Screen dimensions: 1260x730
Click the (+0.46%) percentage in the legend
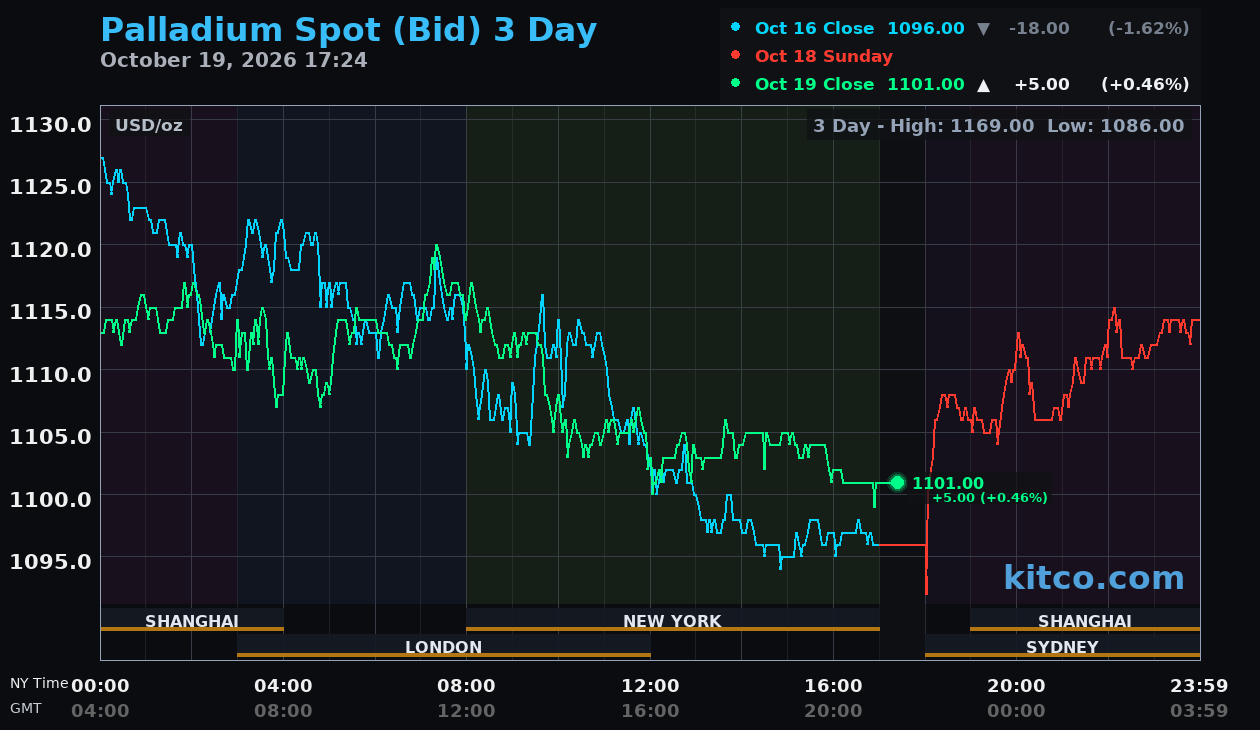(x=1145, y=85)
